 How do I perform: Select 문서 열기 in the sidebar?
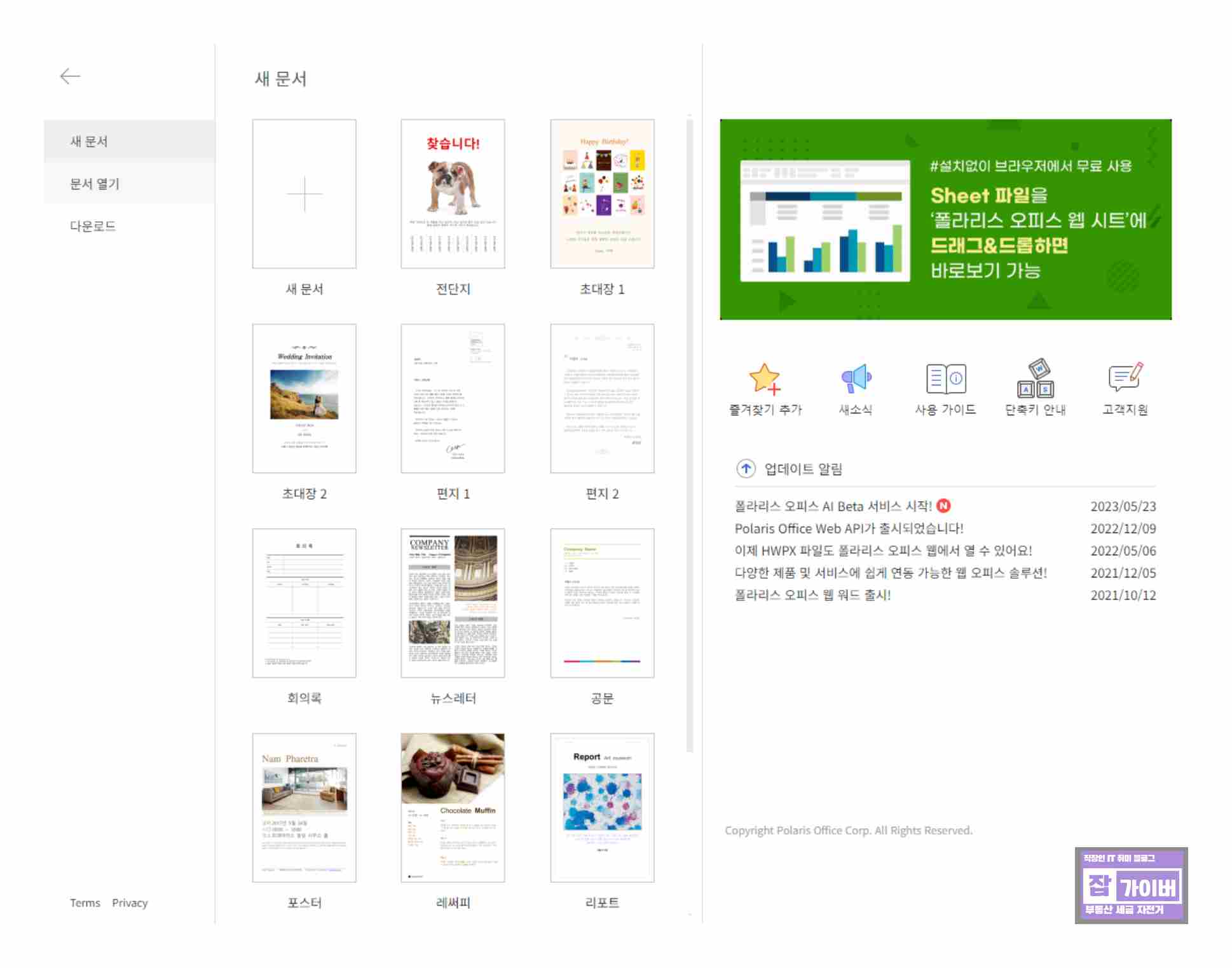pyautogui.click(x=95, y=184)
